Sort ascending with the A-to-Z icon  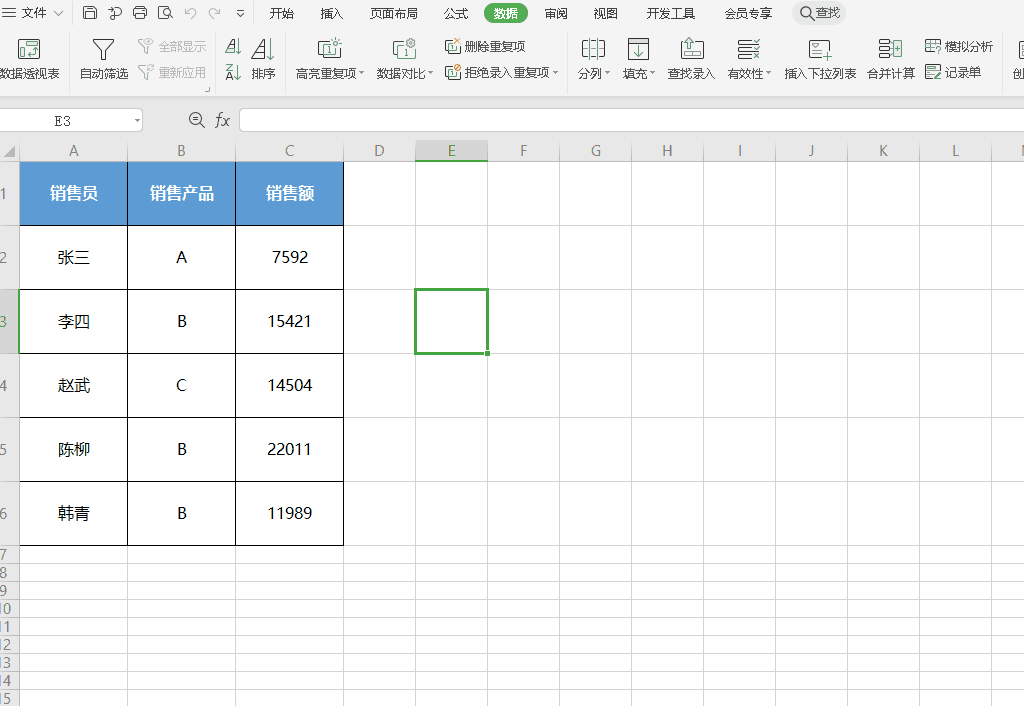click(x=233, y=47)
